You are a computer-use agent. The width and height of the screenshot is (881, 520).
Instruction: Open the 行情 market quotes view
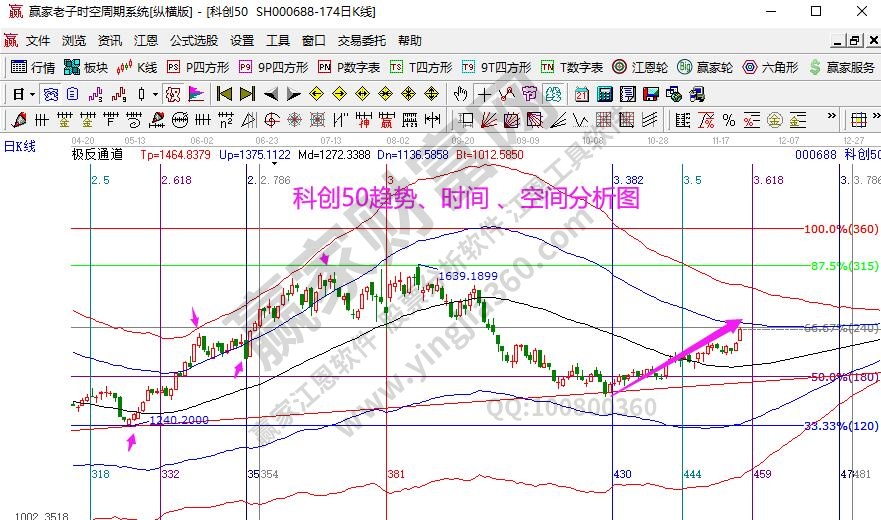(33, 67)
